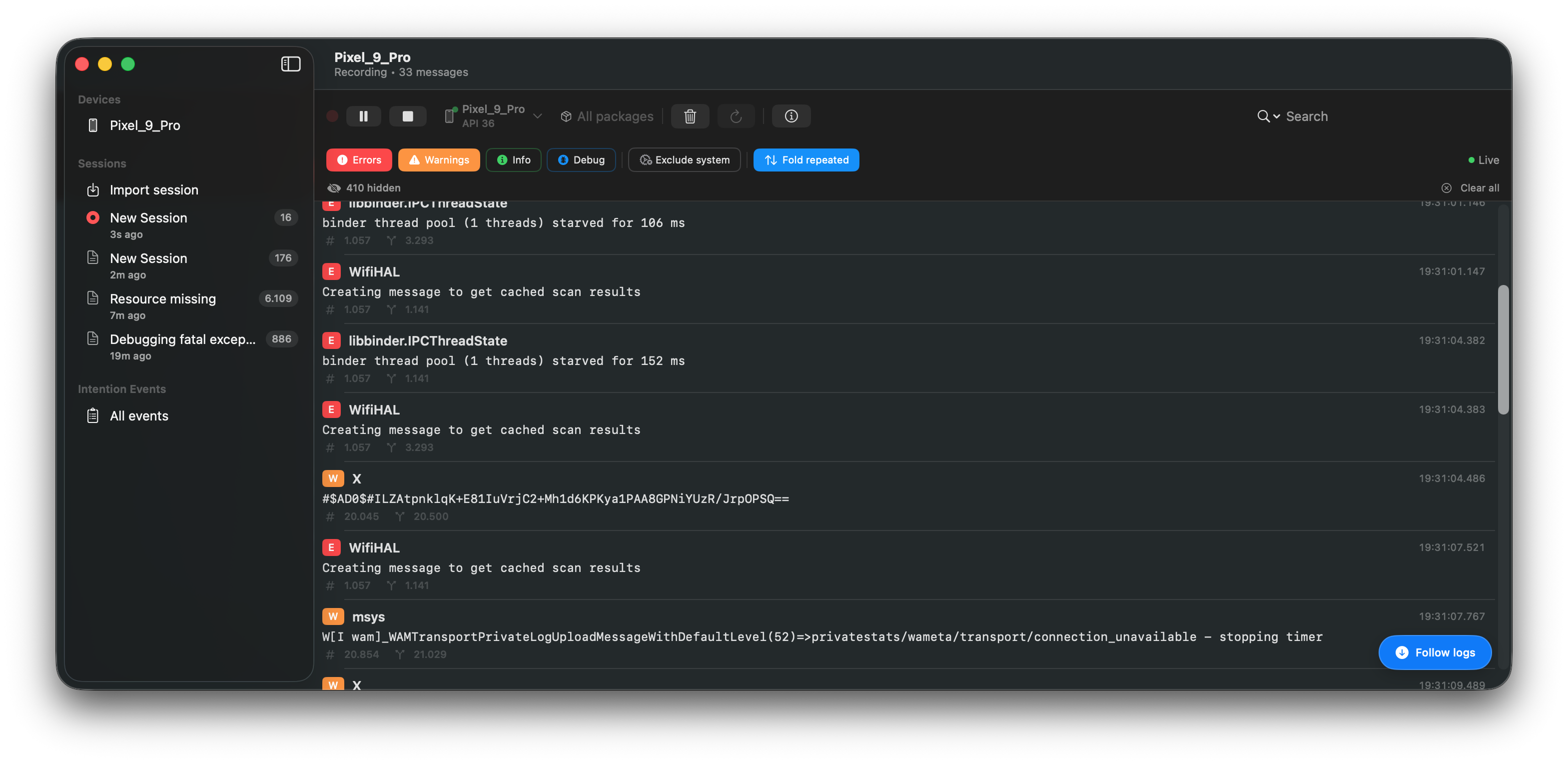Expand the Pixel_9_Pro device dropdown
Screen dimensions: 1568x764
[x=538, y=116]
